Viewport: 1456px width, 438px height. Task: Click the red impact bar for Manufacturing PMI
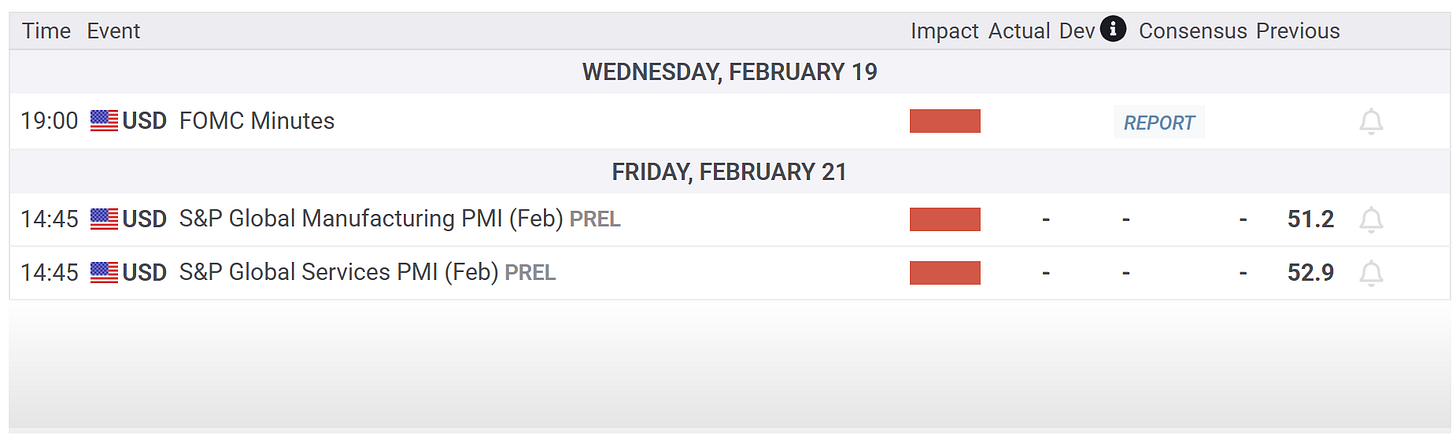pos(945,219)
